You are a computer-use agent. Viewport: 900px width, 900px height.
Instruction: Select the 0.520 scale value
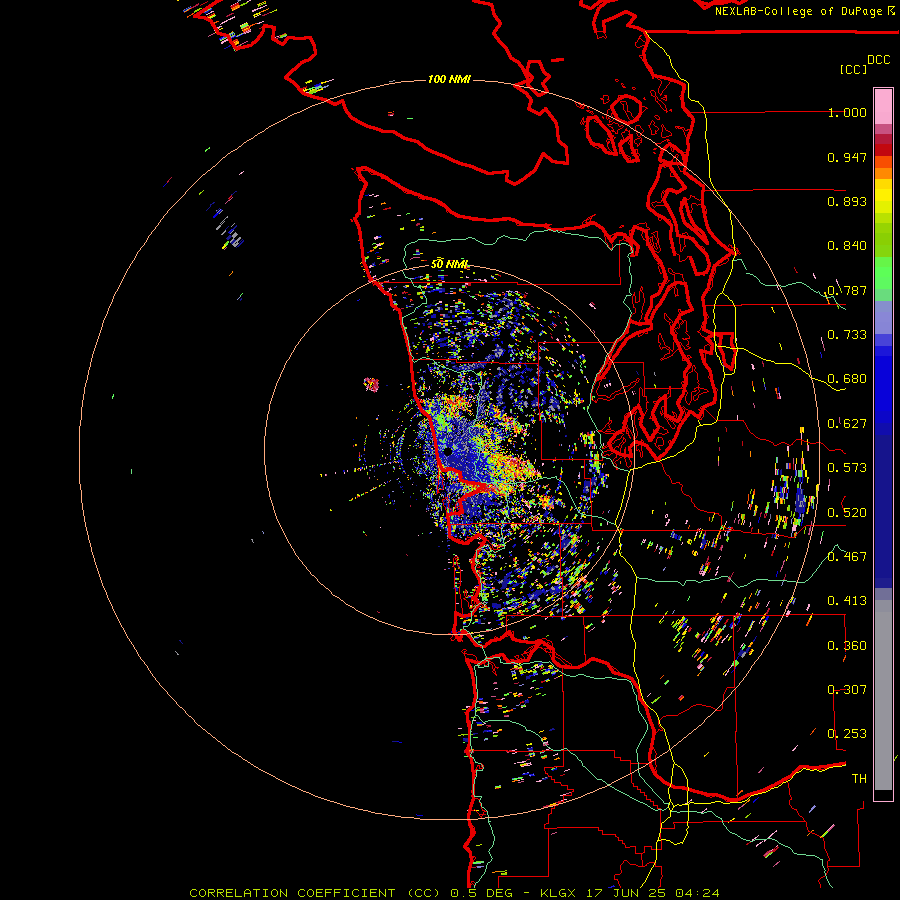[x=847, y=513]
